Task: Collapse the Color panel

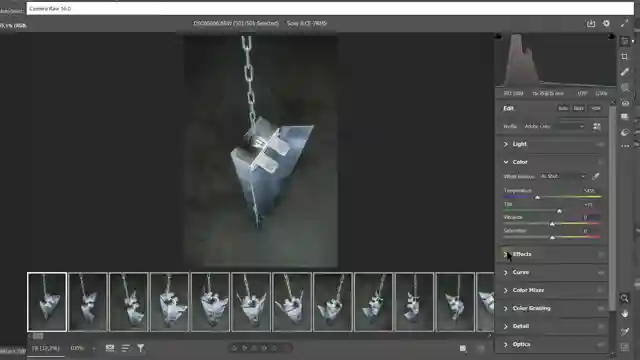Action: tap(506, 162)
